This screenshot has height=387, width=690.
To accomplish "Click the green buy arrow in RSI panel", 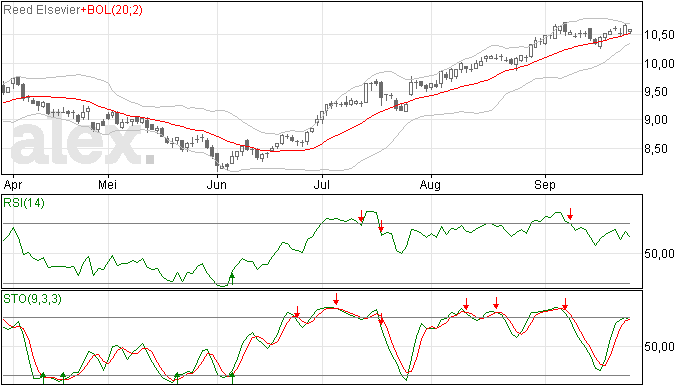I will coord(232,279).
